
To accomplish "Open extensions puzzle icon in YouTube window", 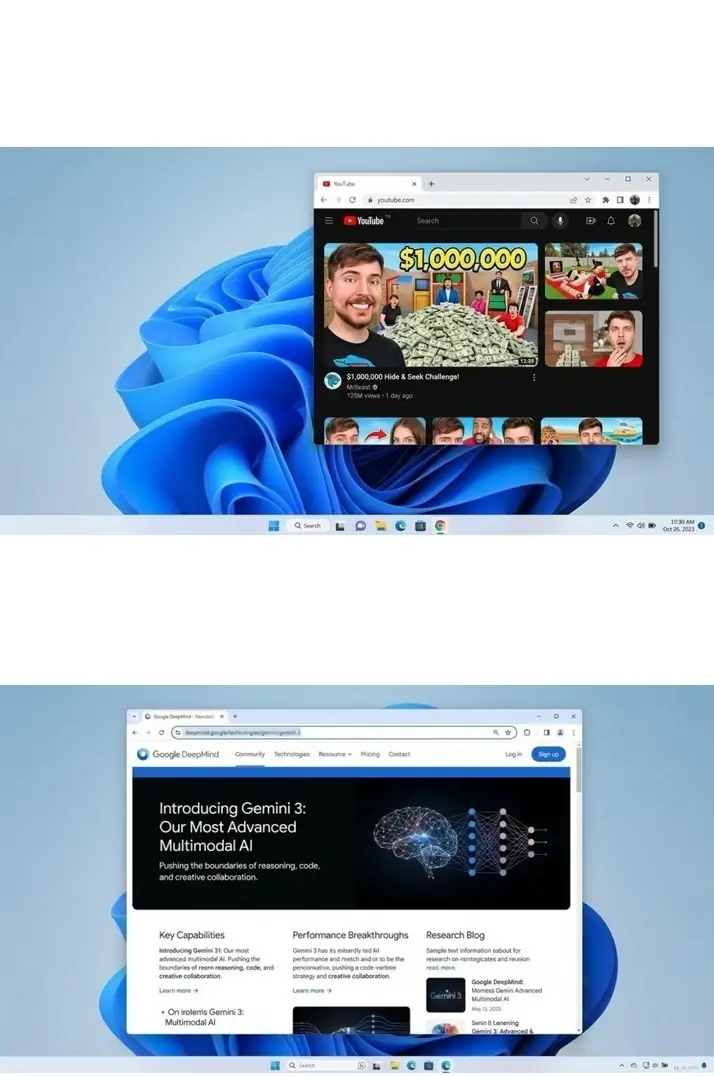I will click(606, 200).
